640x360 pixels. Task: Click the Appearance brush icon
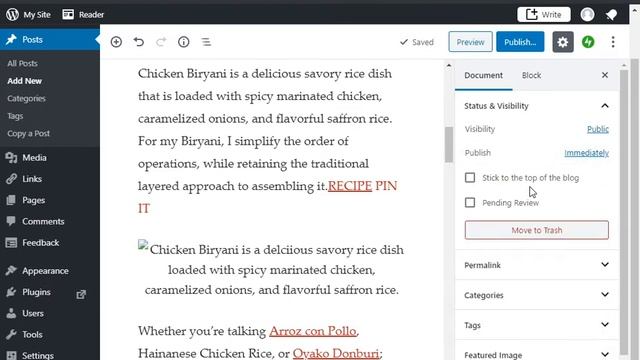pos(11,271)
